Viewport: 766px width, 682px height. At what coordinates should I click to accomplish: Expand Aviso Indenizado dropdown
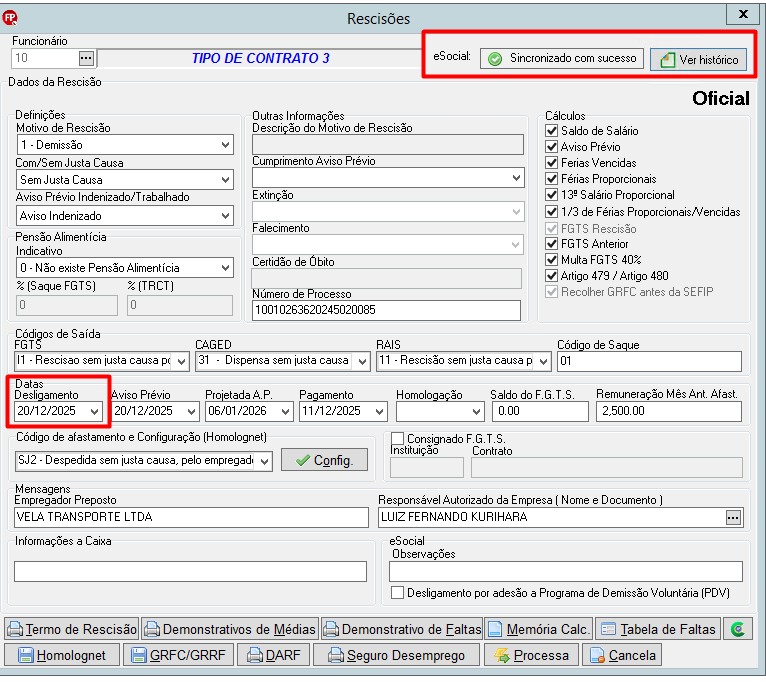pyautogui.click(x=225, y=215)
